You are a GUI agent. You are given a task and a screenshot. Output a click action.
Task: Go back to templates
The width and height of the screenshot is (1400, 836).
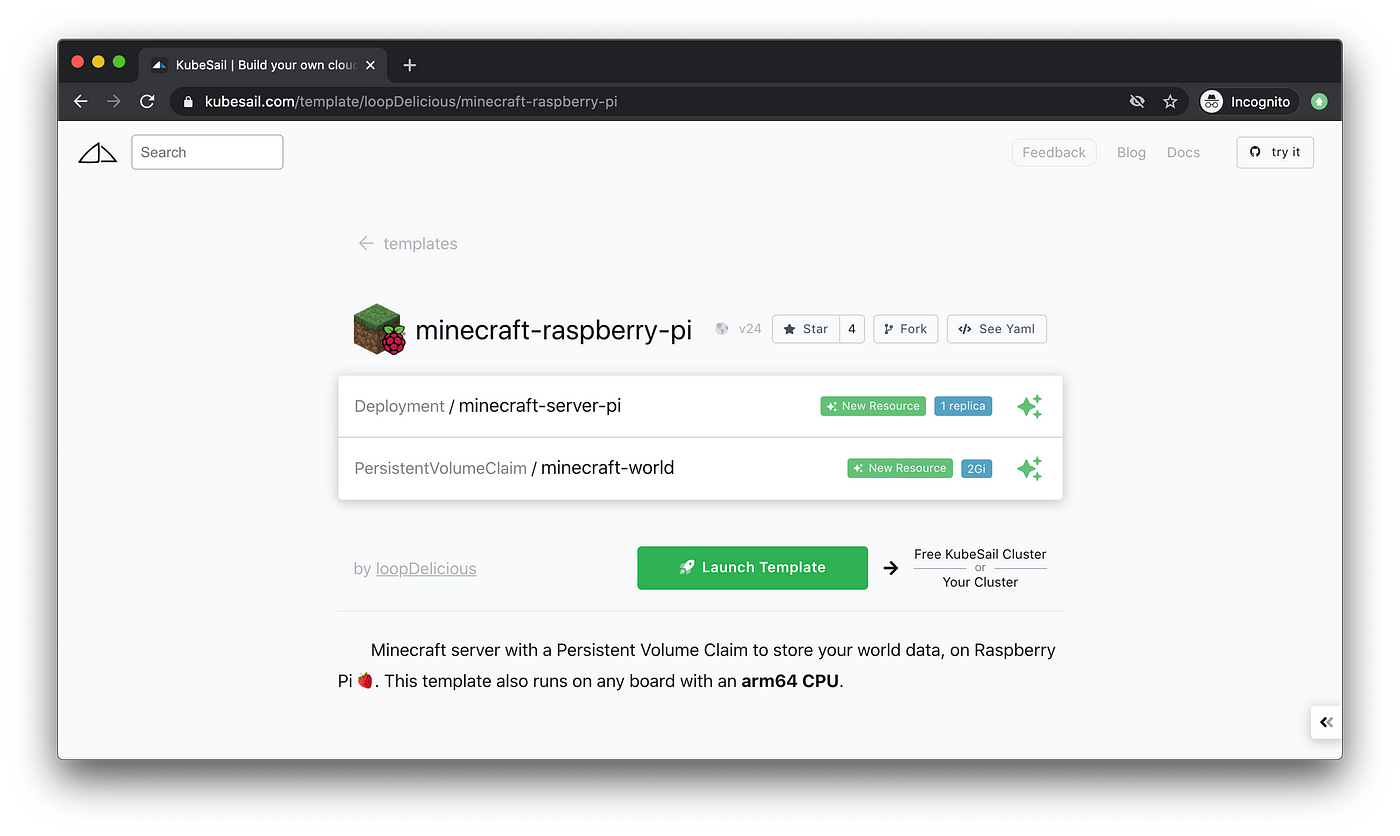pos(408,243)
